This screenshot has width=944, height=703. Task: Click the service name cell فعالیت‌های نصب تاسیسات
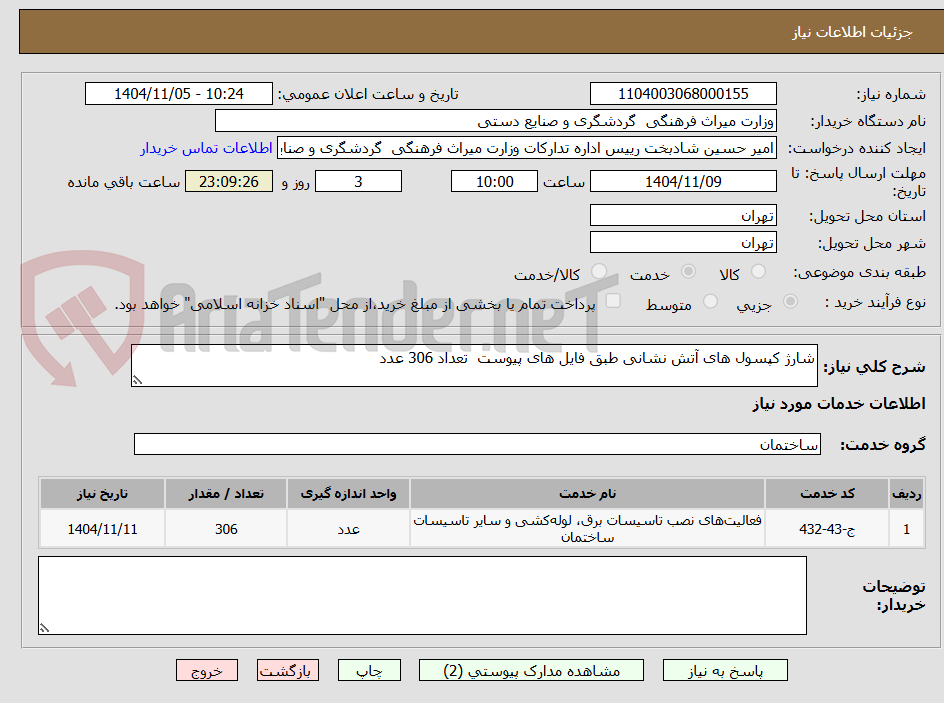coord(588,528)
